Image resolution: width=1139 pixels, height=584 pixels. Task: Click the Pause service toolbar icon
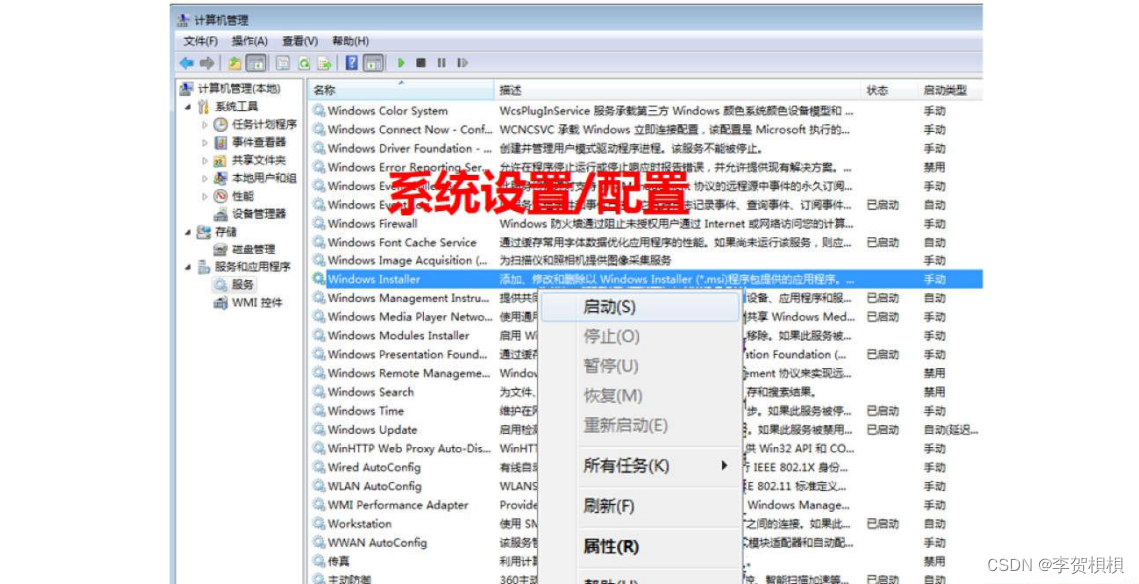441,63
